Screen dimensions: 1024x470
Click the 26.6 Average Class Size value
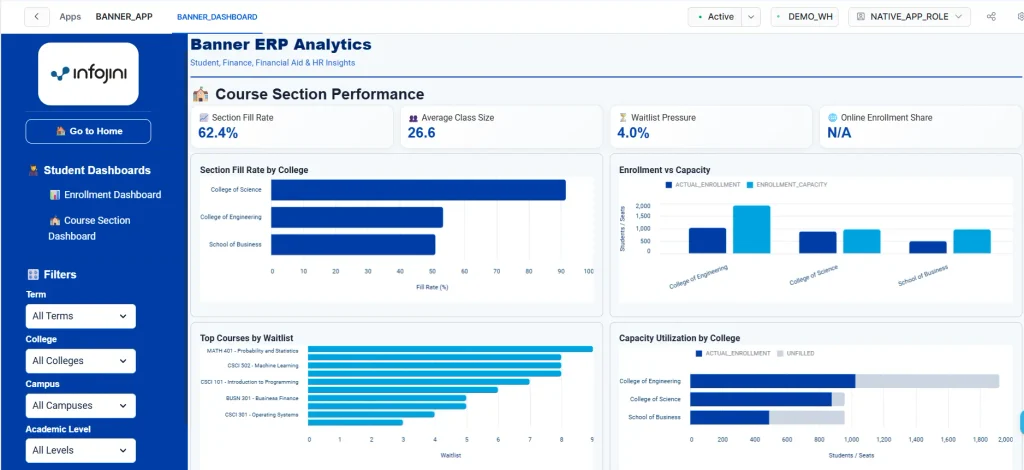[421, 133]
